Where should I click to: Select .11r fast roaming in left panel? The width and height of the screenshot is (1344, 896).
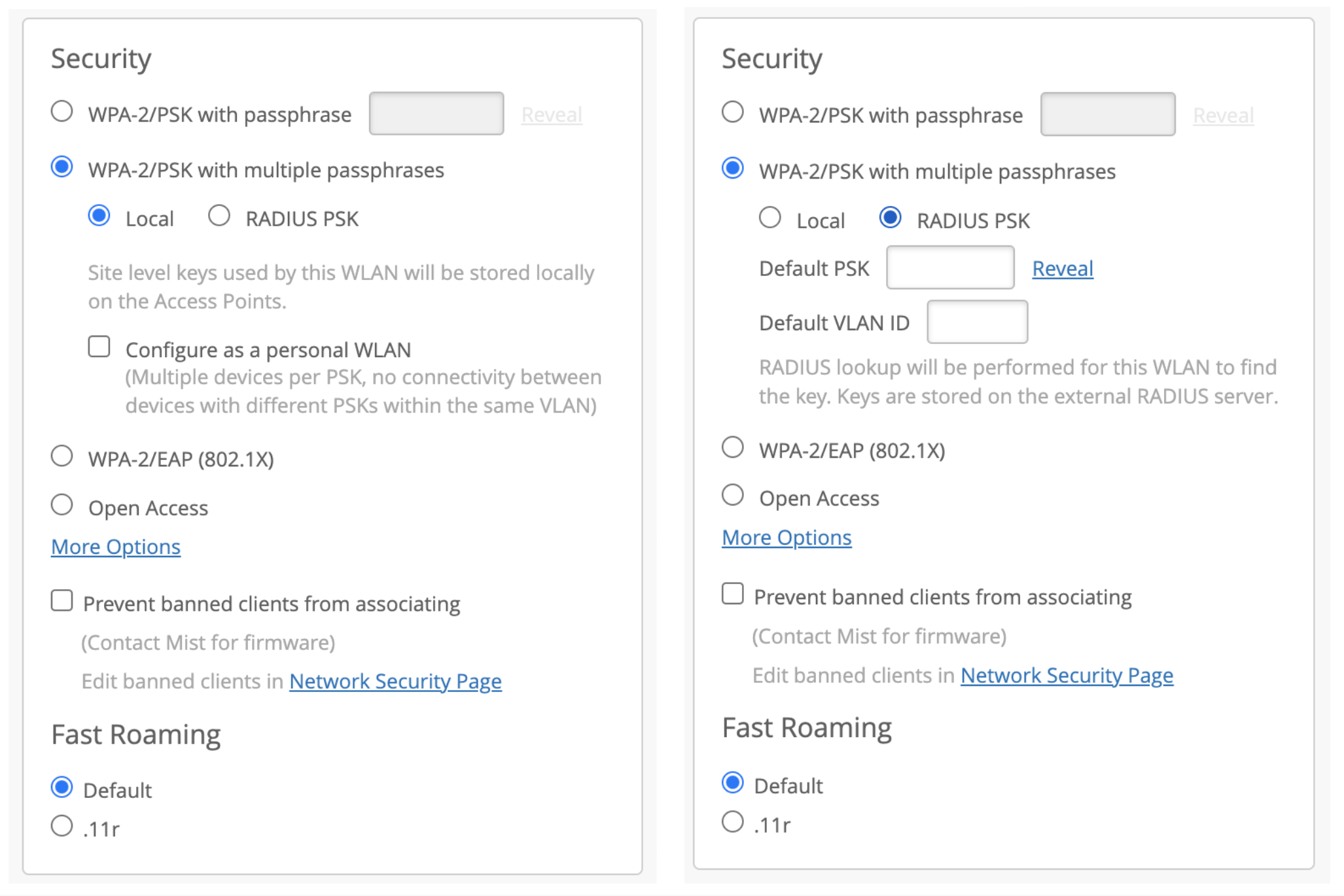62,826
